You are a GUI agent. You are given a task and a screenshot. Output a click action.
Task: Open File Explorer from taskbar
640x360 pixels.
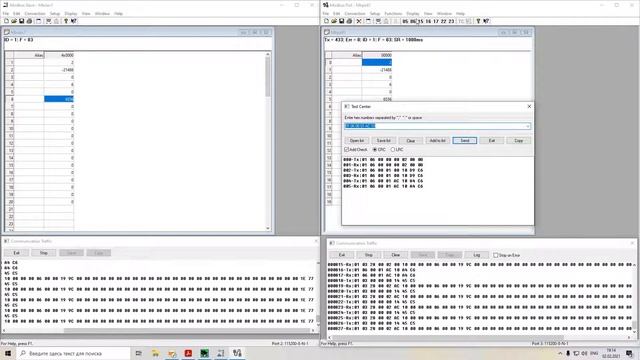[x=156, y=353]
